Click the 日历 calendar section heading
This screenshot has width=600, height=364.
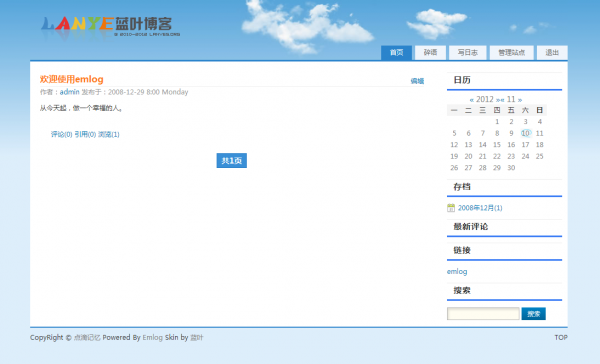462,80
